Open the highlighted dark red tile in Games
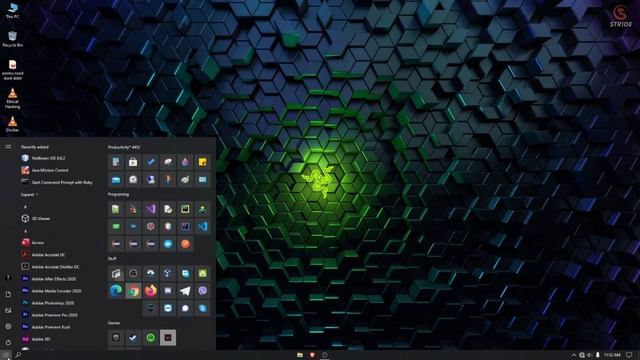This screenshot has height=360, width=640. click(168, 338)
